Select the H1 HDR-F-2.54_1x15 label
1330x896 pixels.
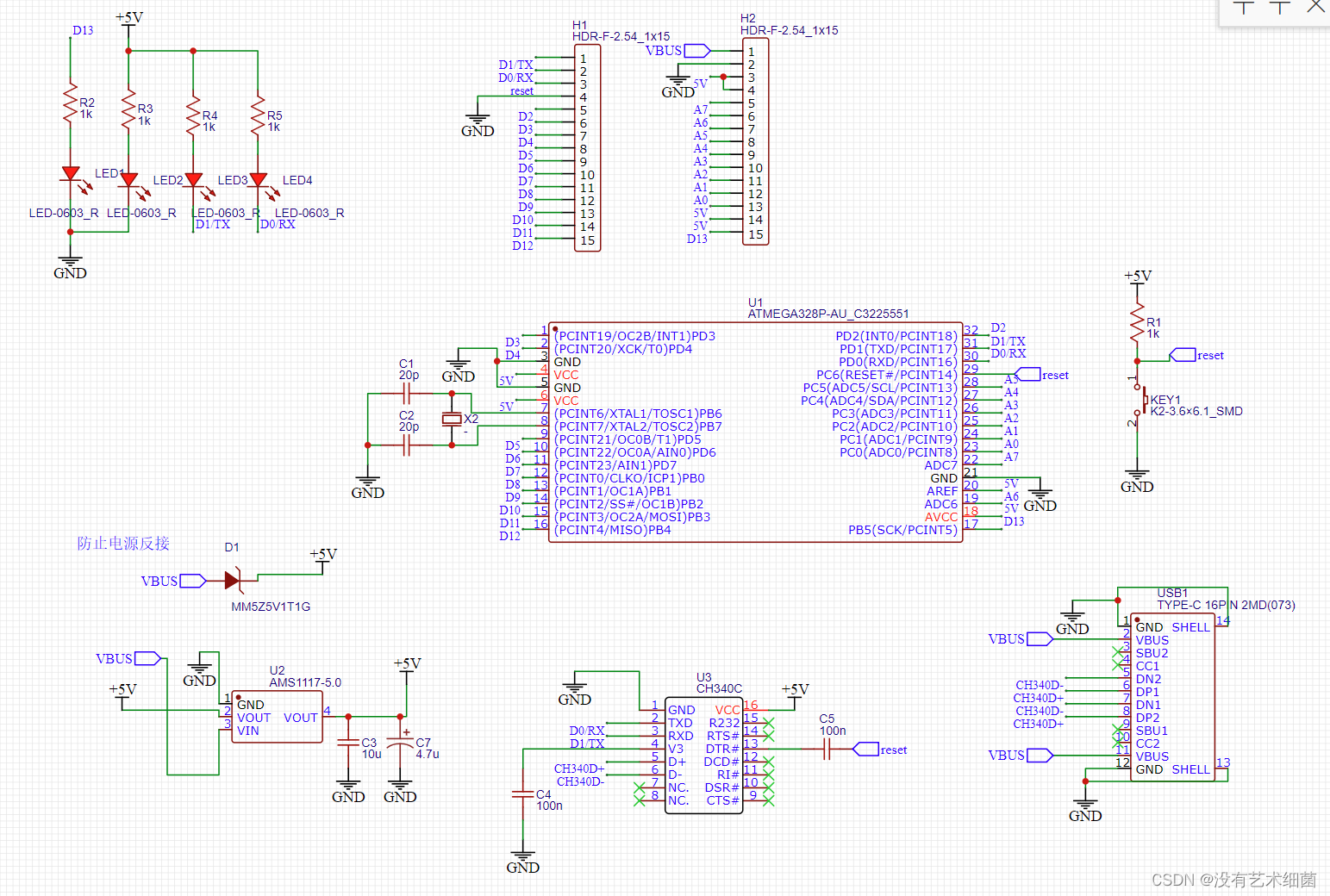tap(621, 31)
